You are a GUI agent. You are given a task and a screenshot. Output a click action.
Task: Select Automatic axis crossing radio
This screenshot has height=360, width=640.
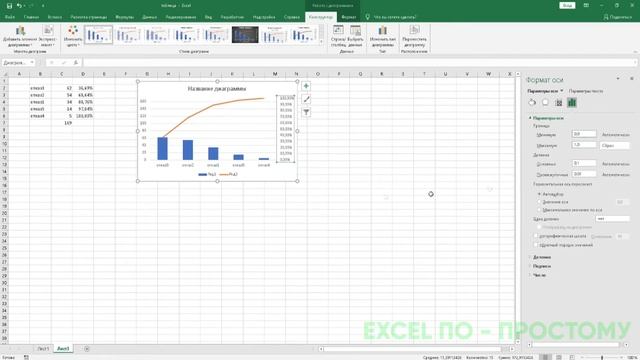tap(540, 194)
